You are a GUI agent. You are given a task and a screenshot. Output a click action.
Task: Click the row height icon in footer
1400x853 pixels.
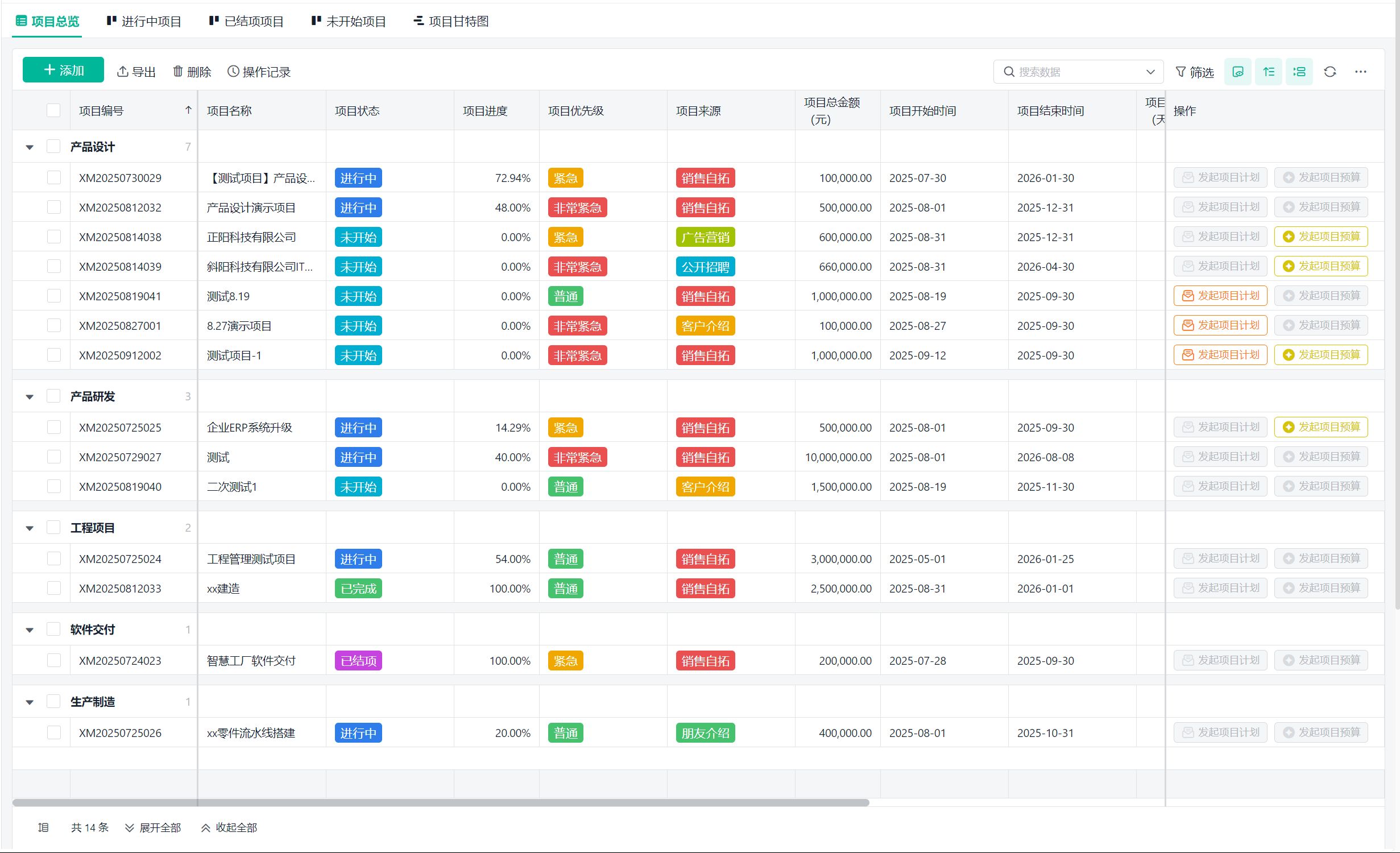(43, 827)
